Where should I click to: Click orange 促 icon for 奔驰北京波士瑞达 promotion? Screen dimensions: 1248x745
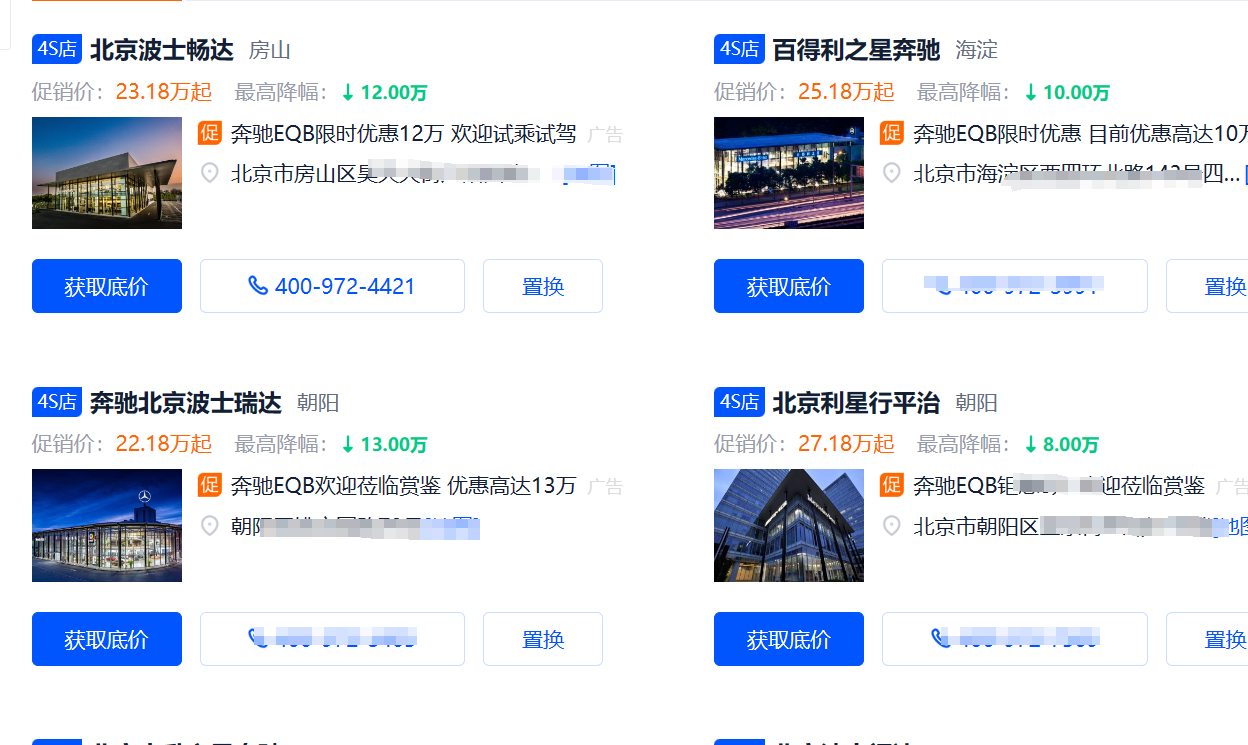tap(209, 486)
